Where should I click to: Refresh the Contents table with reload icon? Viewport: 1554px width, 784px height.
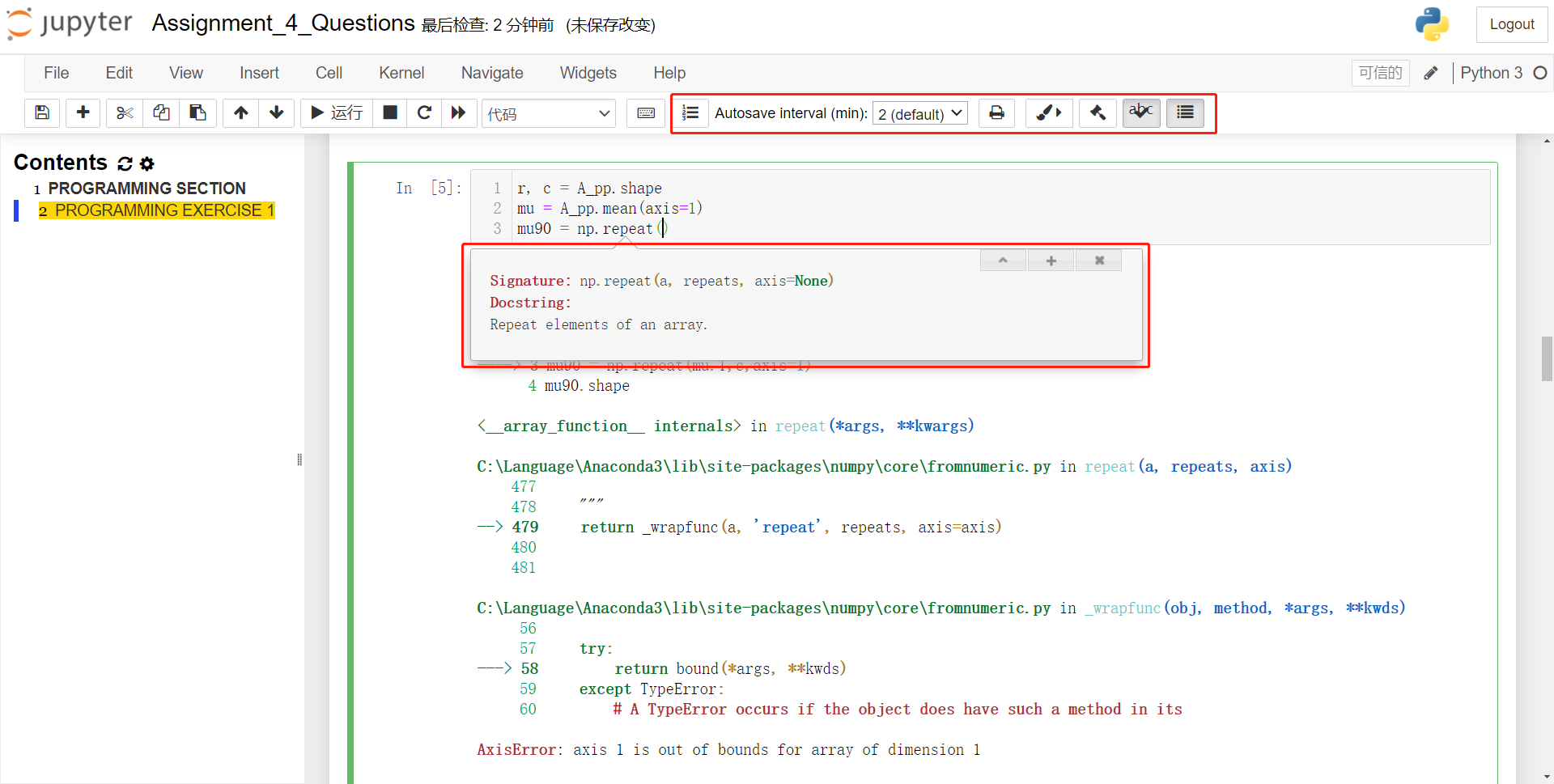tap(125, 163)
